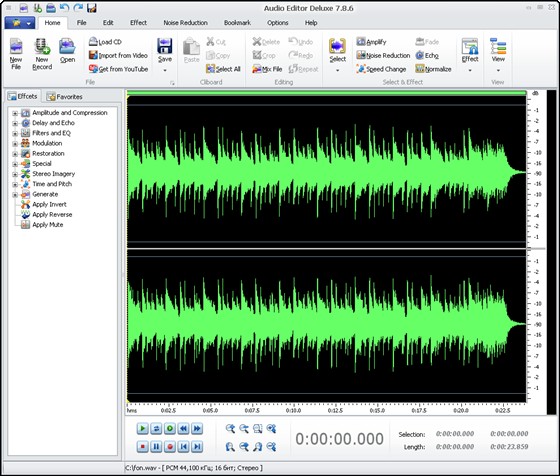Screen dimensions: 560x476
Task: Apply the Amplify effect
Action: [x=371, y=42]
